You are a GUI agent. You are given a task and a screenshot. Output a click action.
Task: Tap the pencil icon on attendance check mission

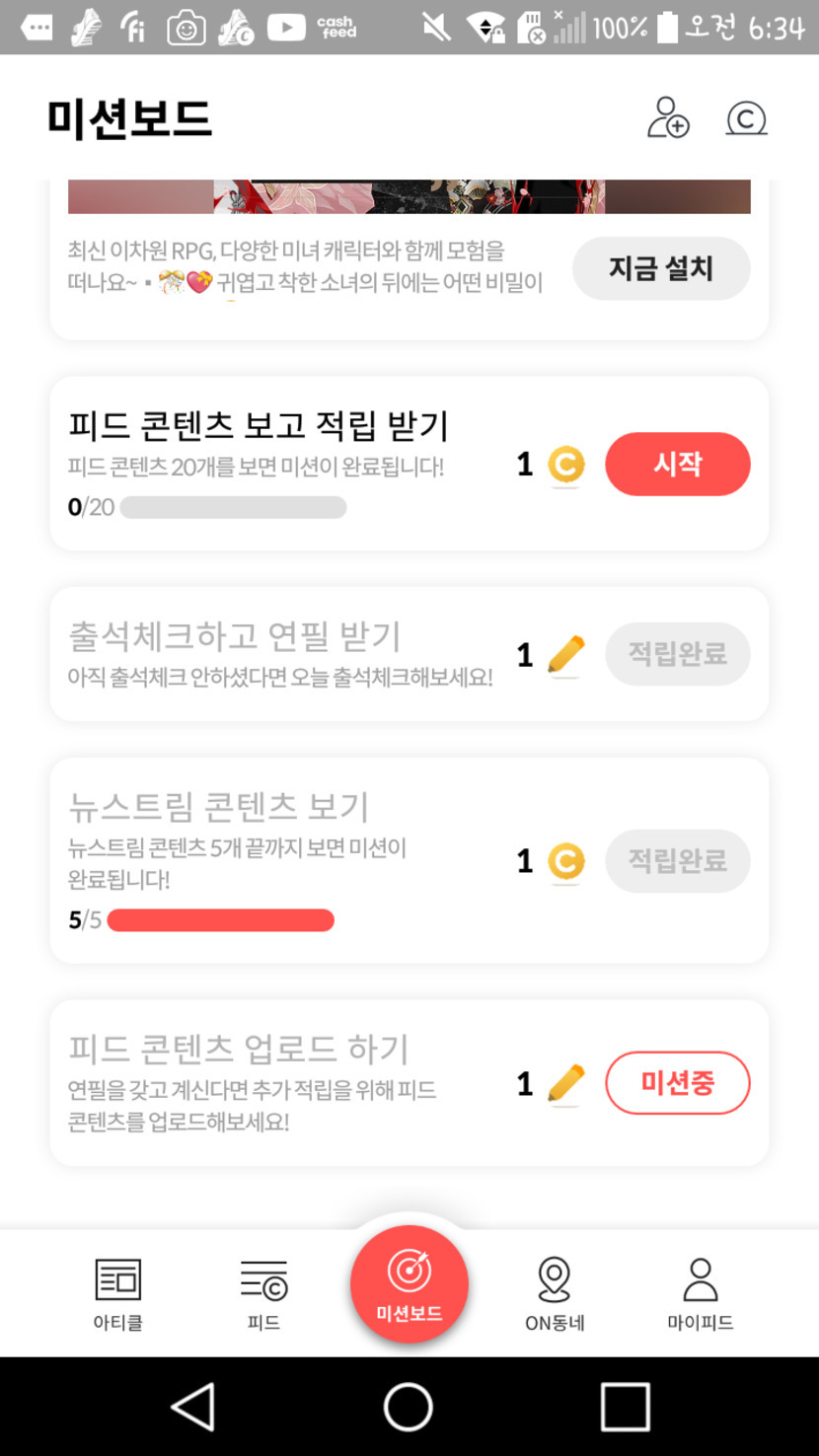click(565, 654)
